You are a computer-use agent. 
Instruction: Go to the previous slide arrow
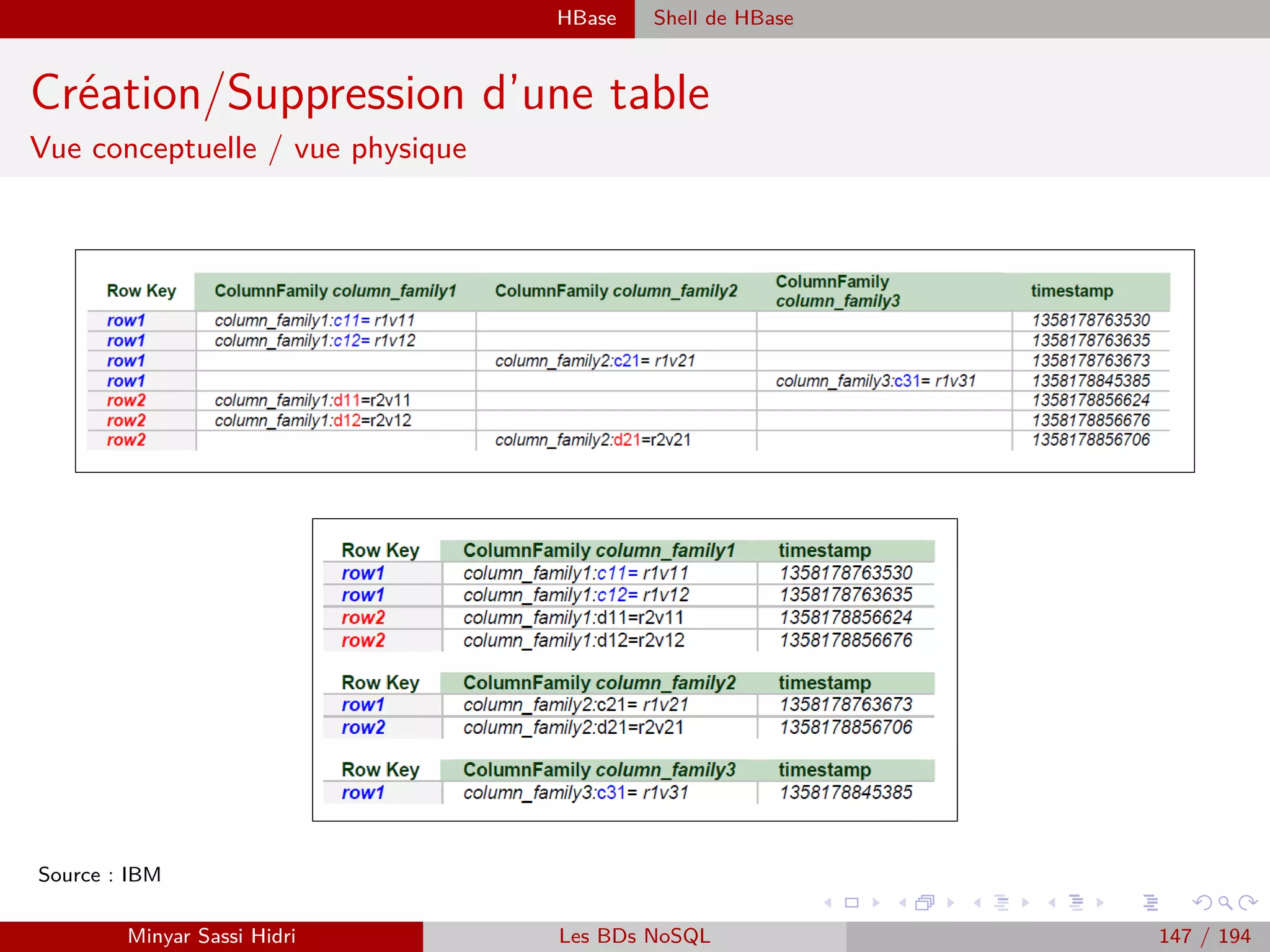coord(828,902)
